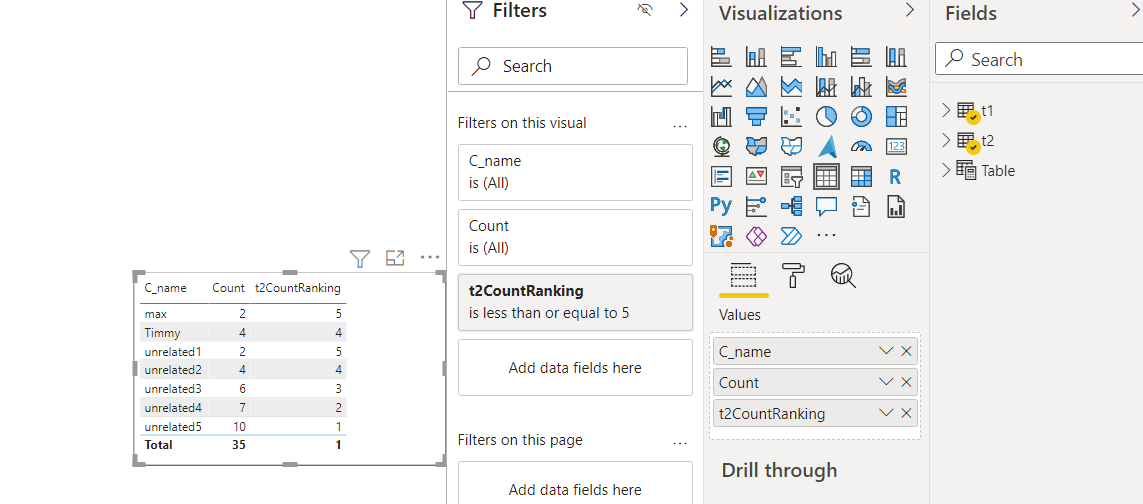Viewport: 1143px width, 504px height.
Task: Collapse the Visualizations pane chevron
Action: click(910, 9)
